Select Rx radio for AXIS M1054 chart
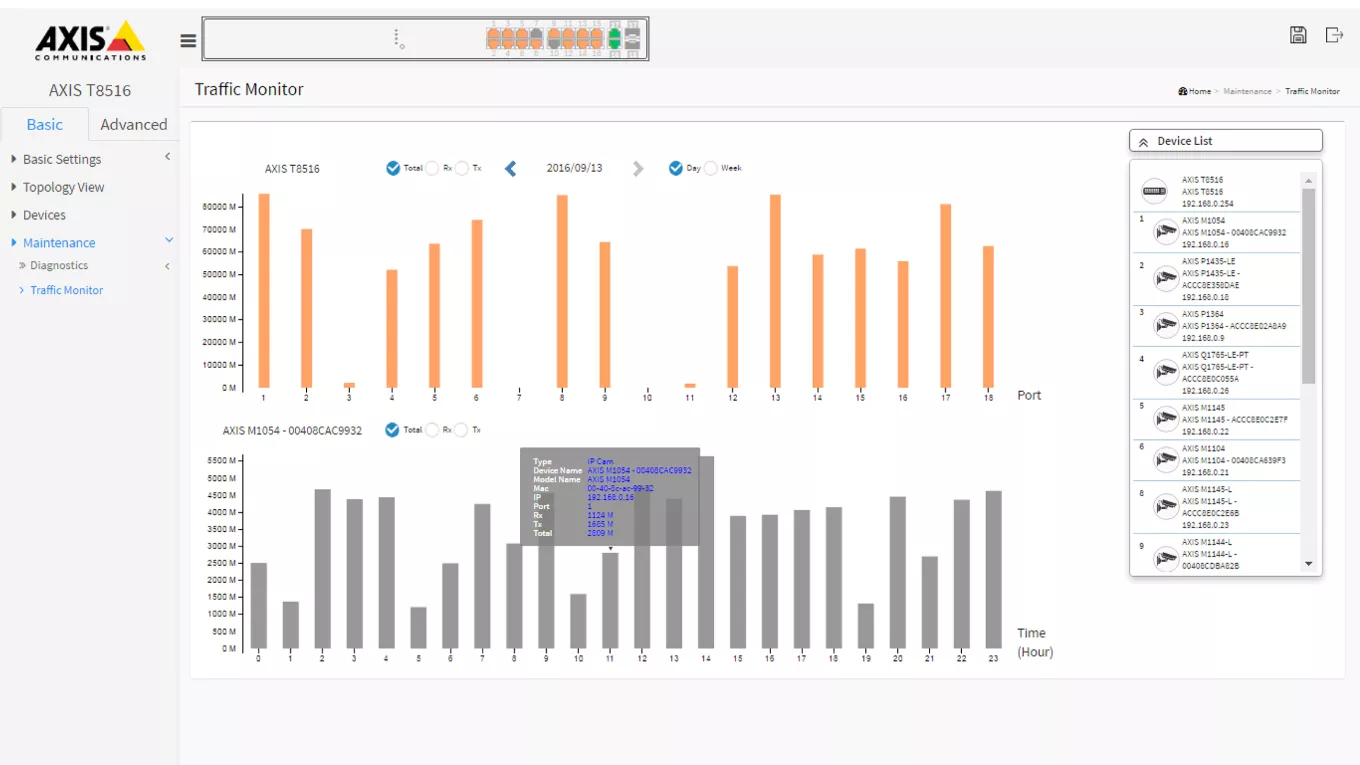Image resolution: width=1360 pixels, height=765 pixels. 432,430
